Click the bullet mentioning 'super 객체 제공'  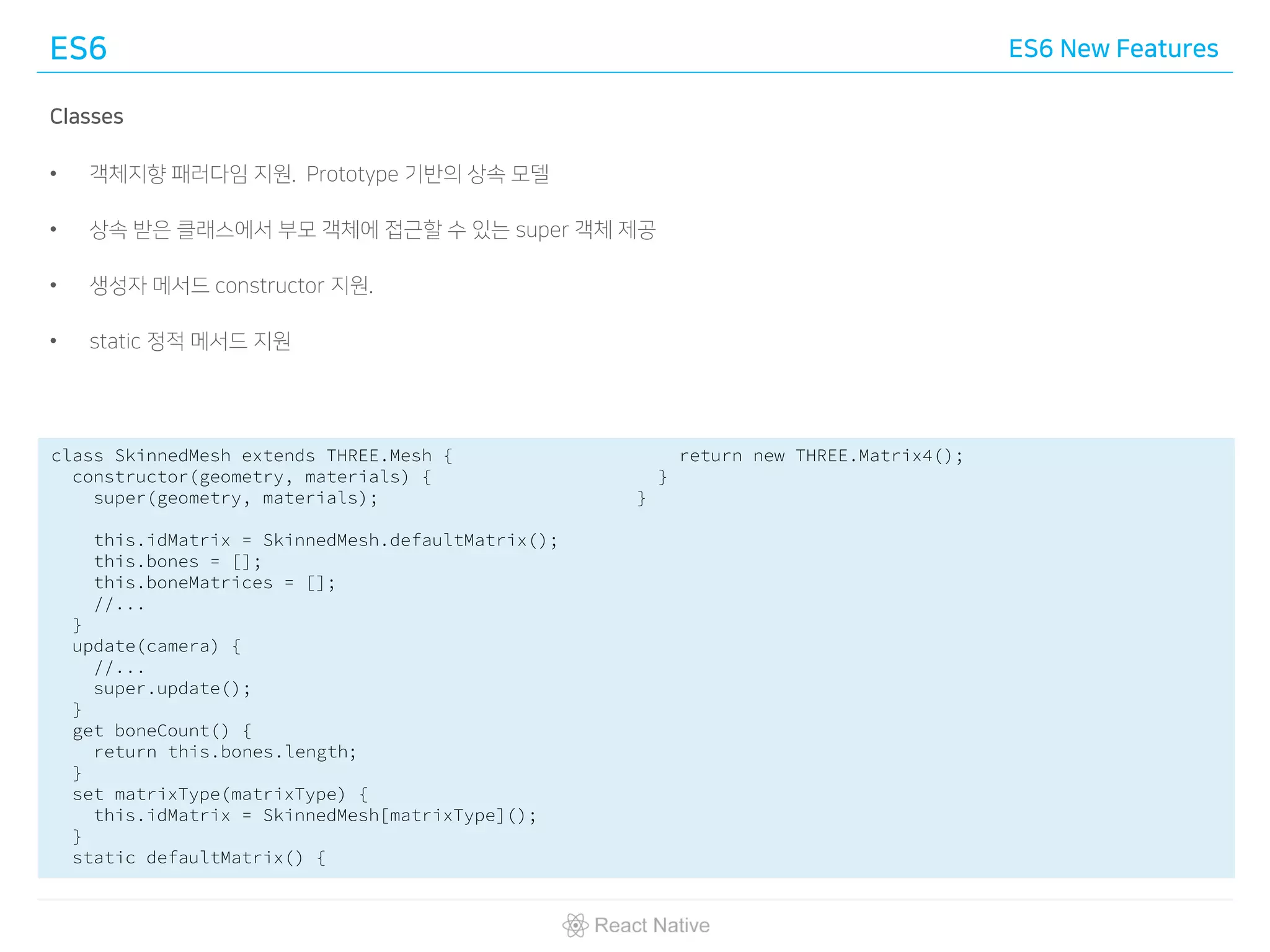(x=373, y=229)
